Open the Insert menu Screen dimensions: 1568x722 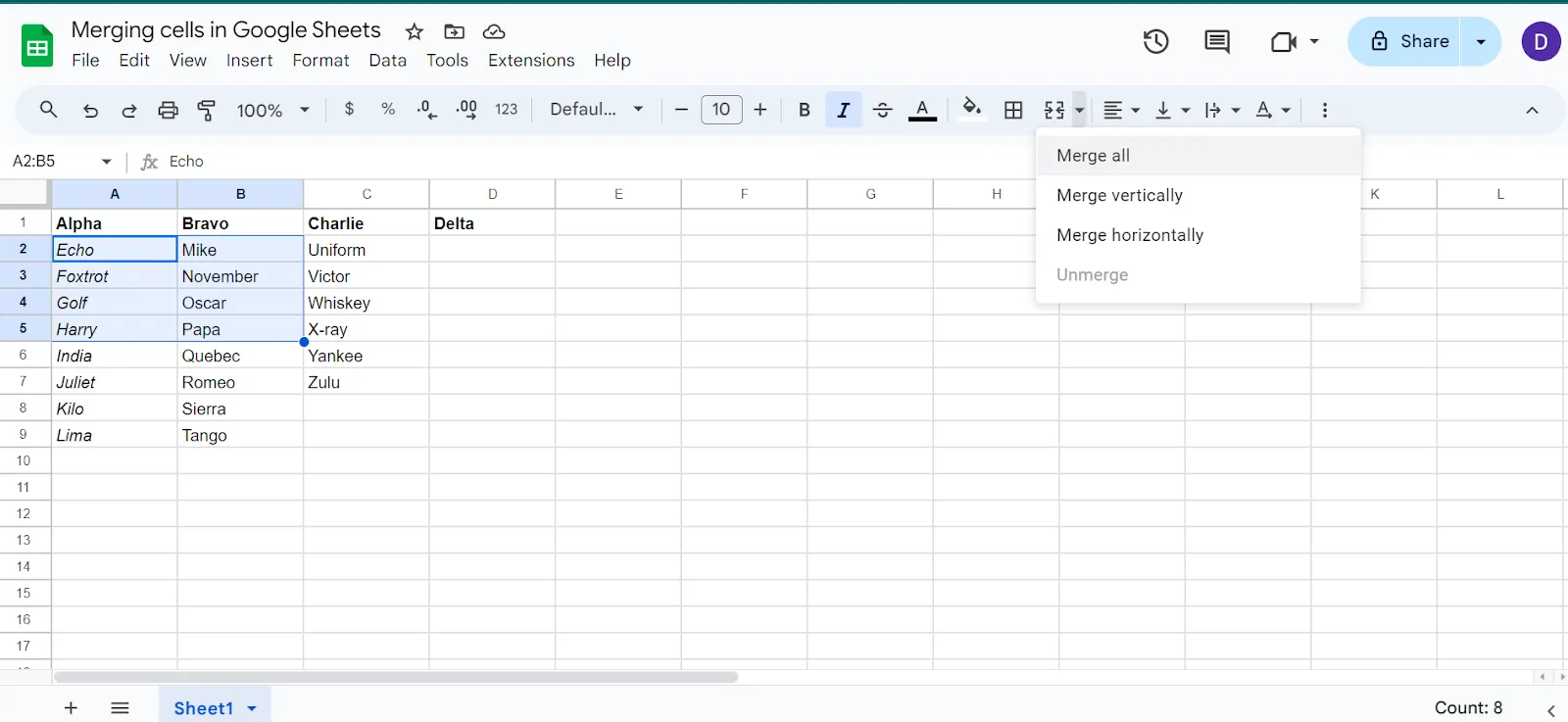pyautogui.click(x=249, y=61)
